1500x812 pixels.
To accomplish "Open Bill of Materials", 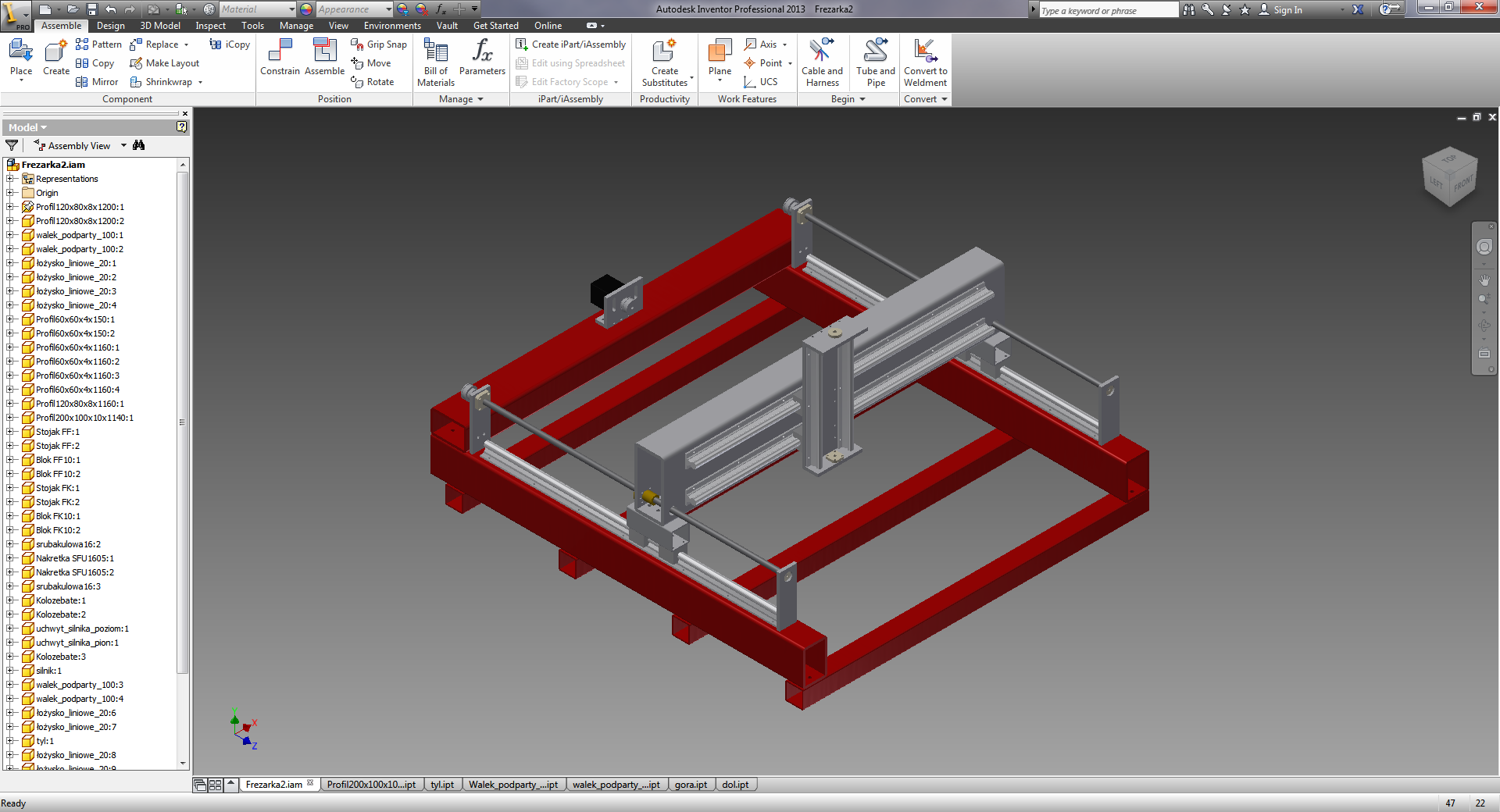I will point(436,62).
